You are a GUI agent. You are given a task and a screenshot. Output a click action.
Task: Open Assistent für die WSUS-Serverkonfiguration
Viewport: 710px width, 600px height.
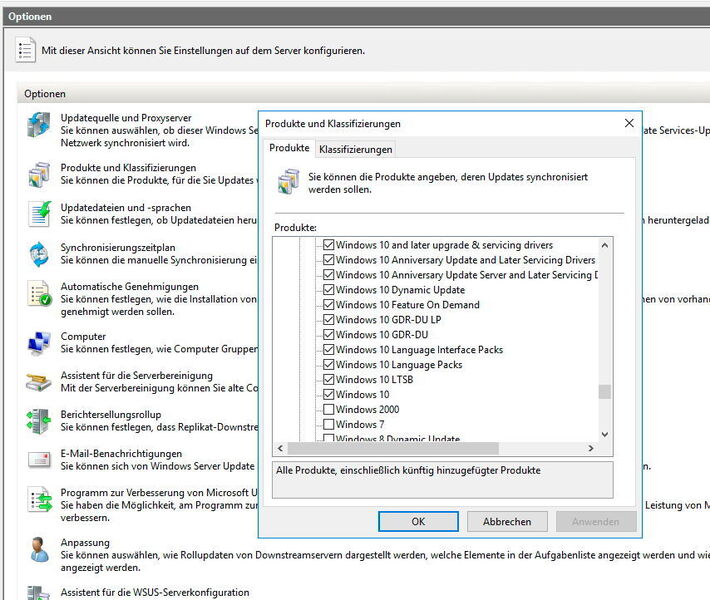(155, 592)
